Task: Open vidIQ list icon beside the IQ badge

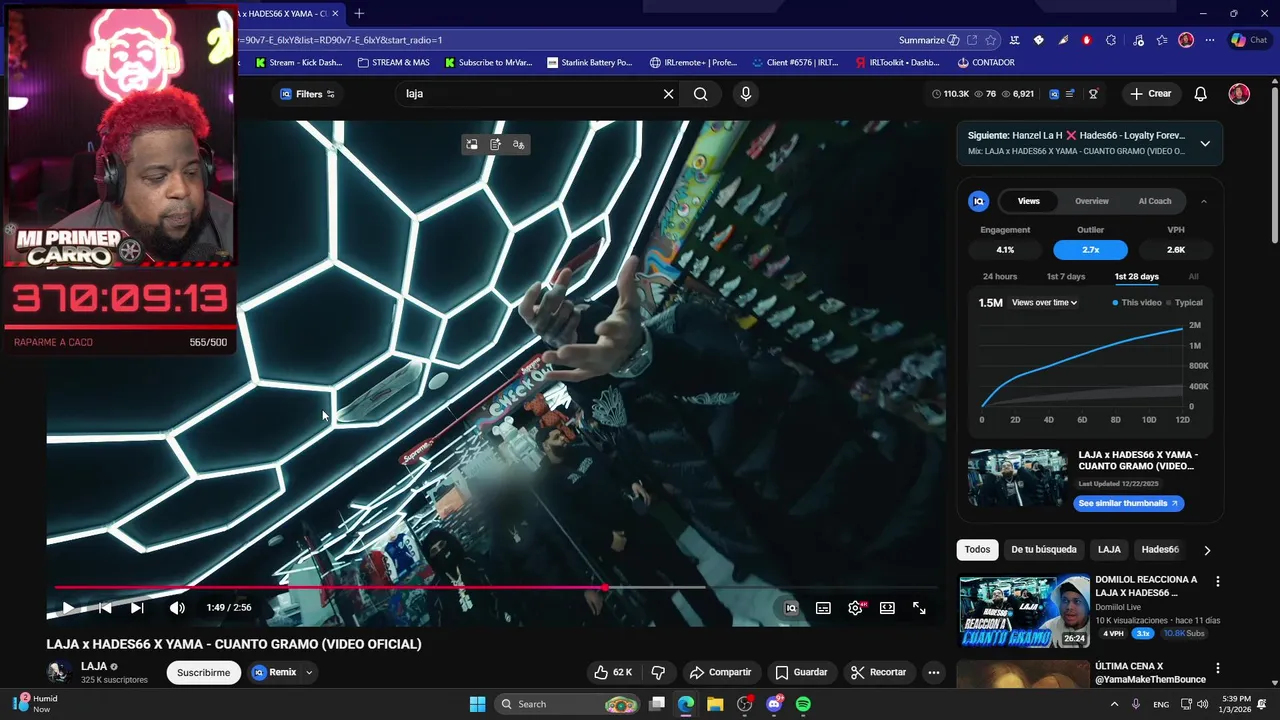Action: pyautogui.click(x=1070, y=94)
